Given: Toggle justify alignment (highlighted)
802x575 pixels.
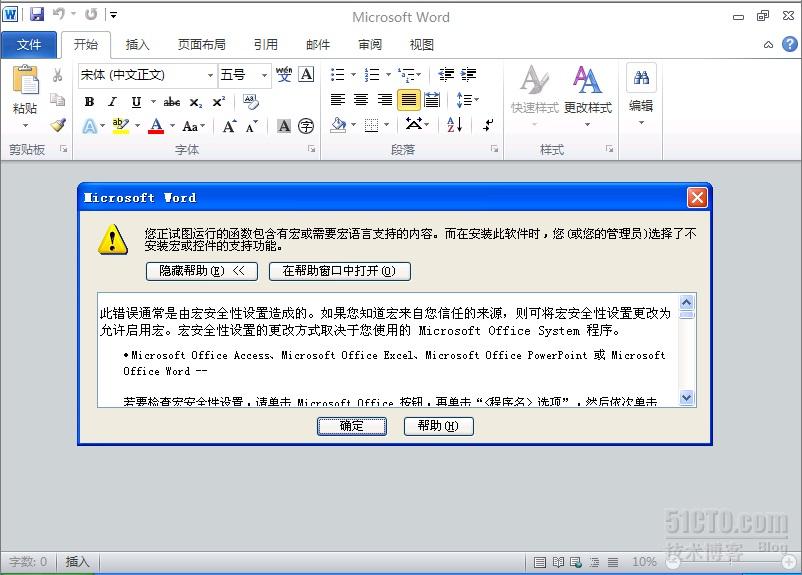Looking at the screenshot, I should [408, 100].
